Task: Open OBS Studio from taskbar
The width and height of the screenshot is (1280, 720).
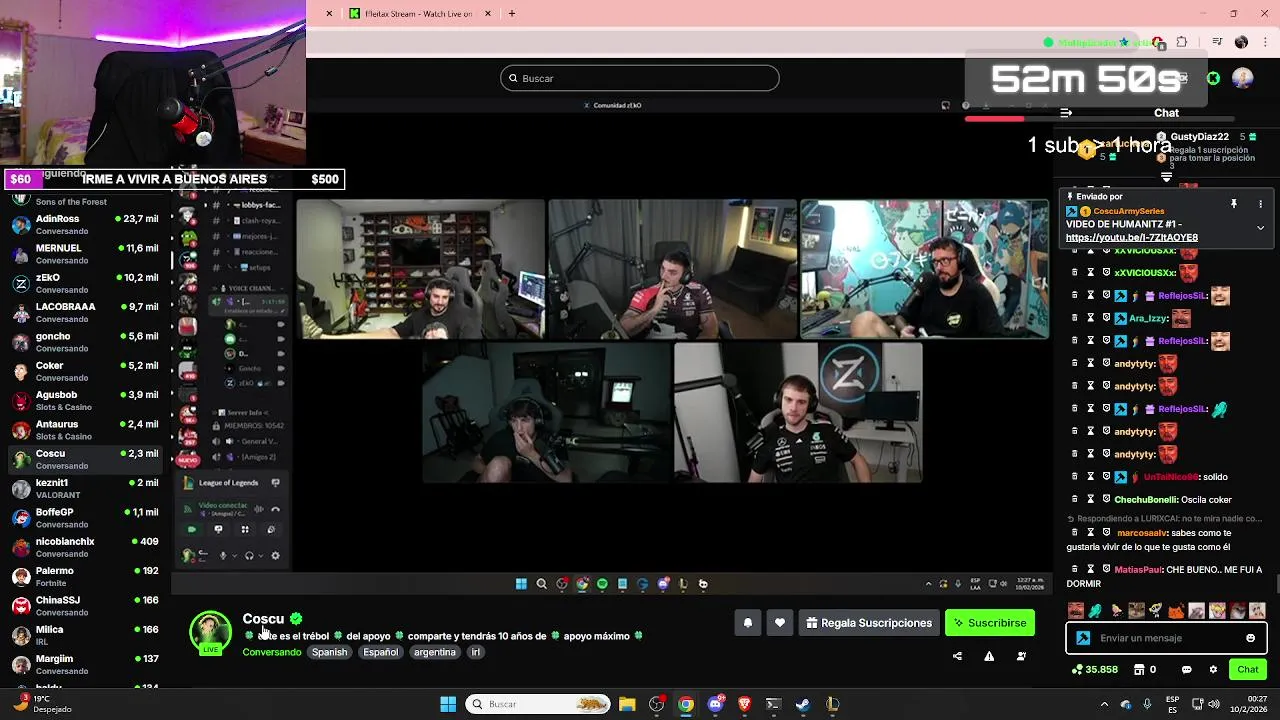Action: [x=656, y=704]
